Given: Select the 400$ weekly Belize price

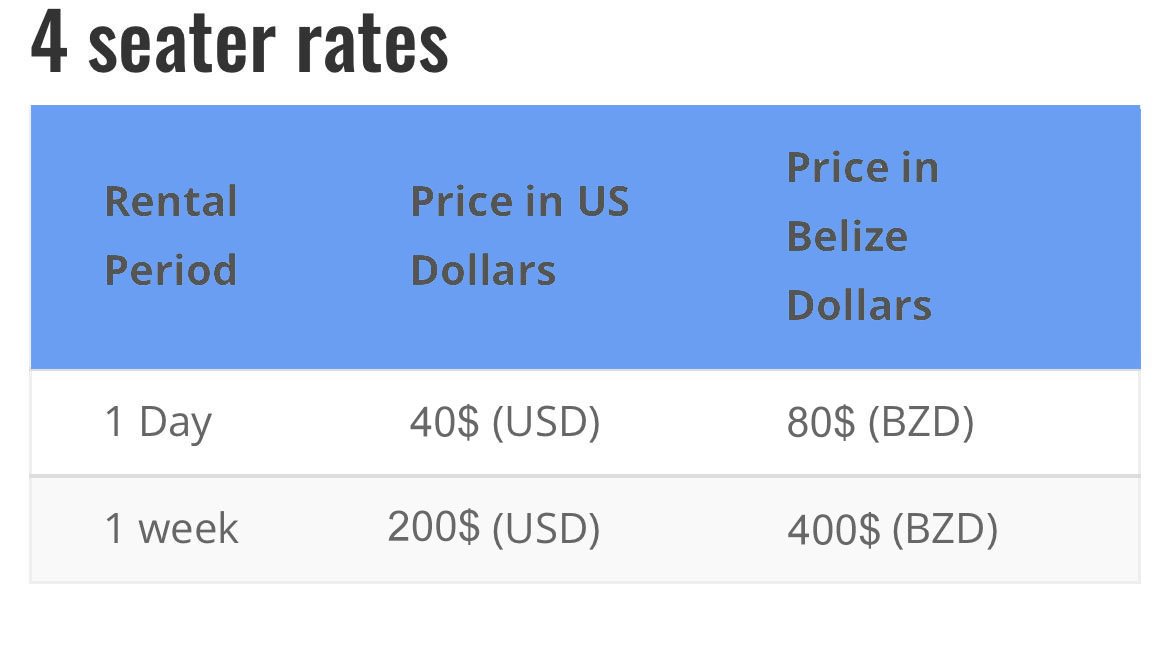Looking at the screenshot, I should 892,528.
